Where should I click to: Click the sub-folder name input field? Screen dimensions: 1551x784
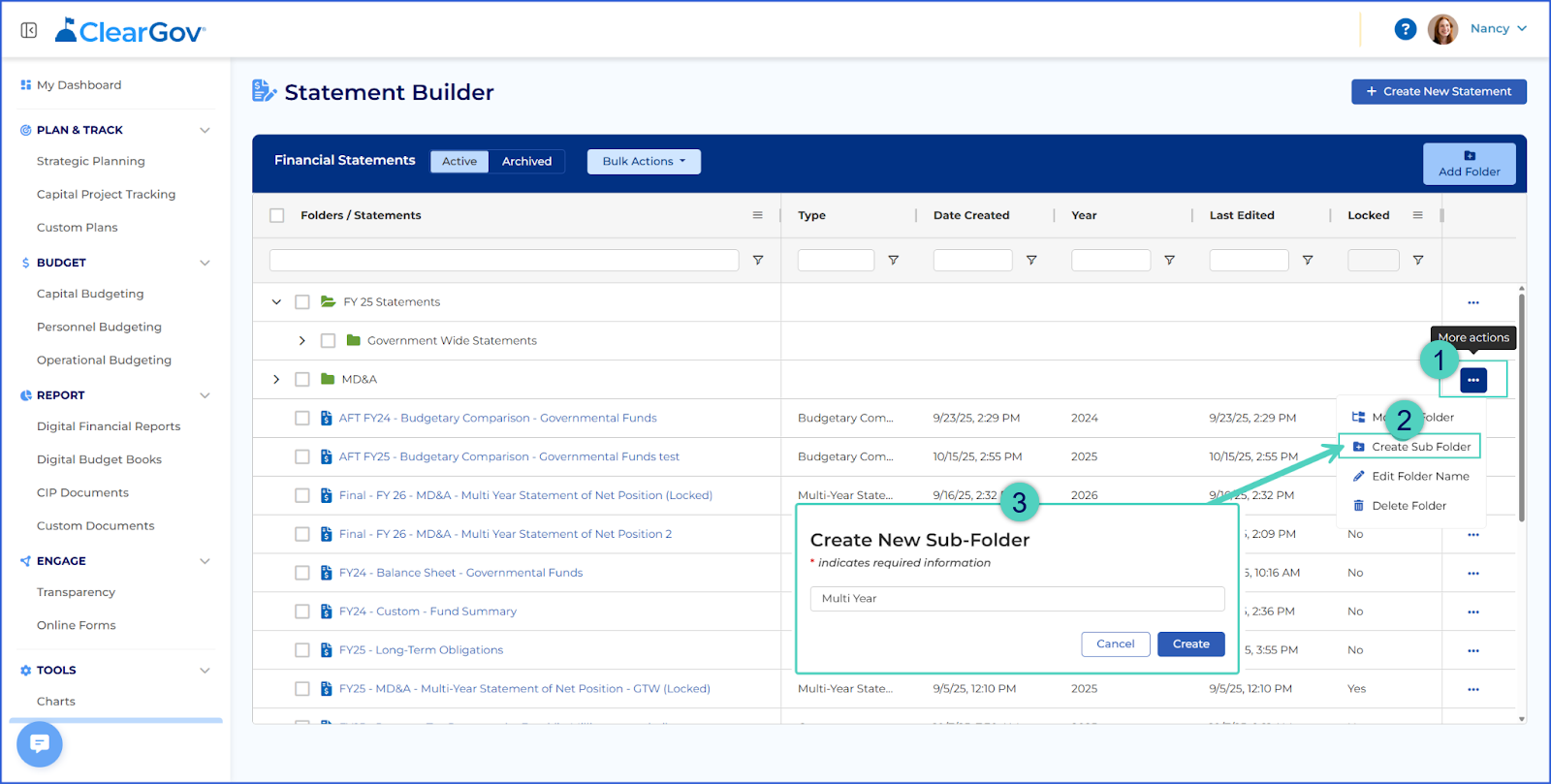pyautogui.click(x=1017, y=599)
